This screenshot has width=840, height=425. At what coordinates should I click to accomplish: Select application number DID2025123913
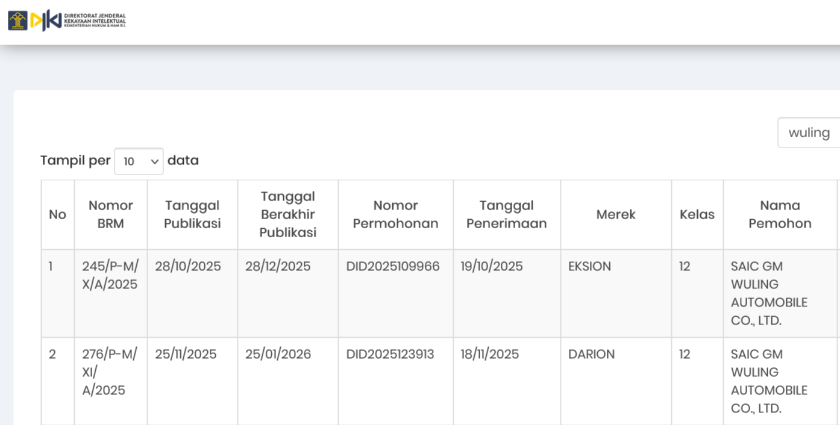tap(390, 354)
